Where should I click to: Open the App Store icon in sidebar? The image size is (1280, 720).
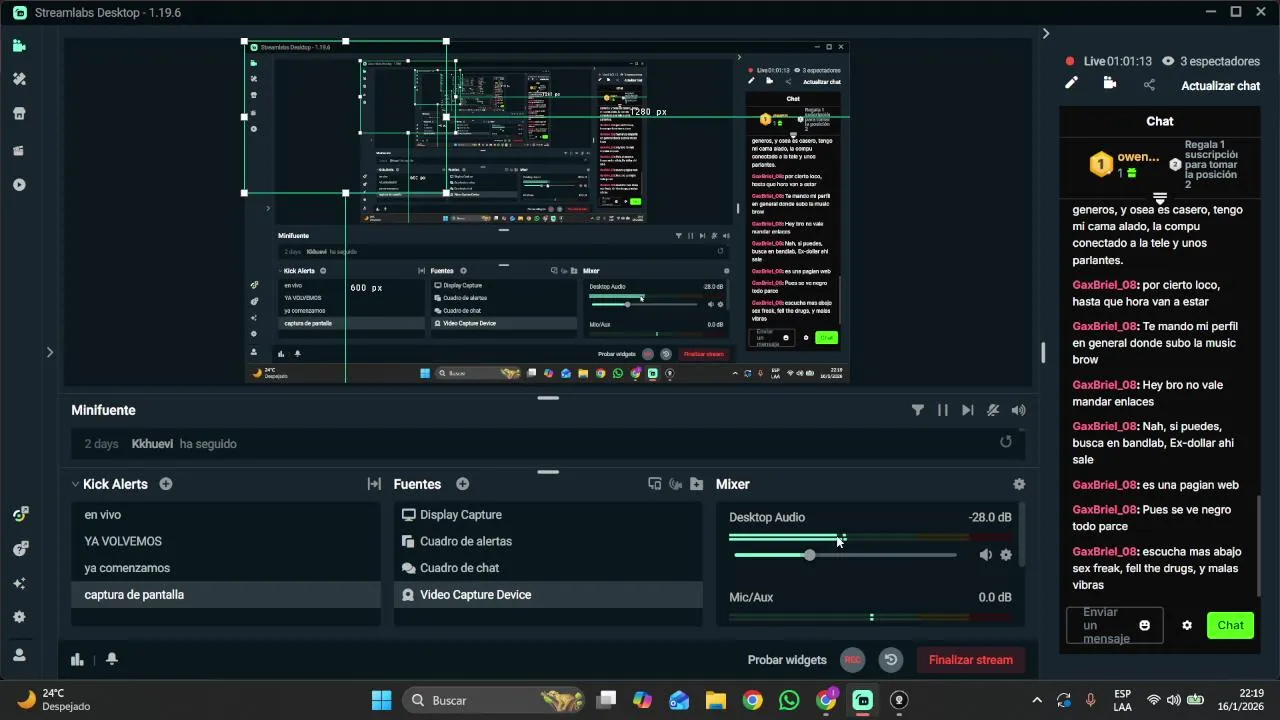19,114
